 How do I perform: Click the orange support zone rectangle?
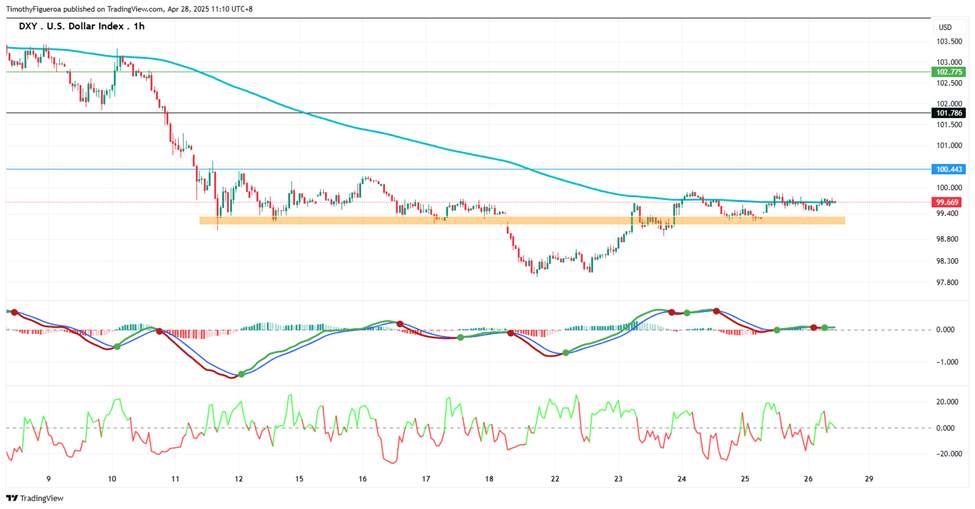click(x=522, y=220)
